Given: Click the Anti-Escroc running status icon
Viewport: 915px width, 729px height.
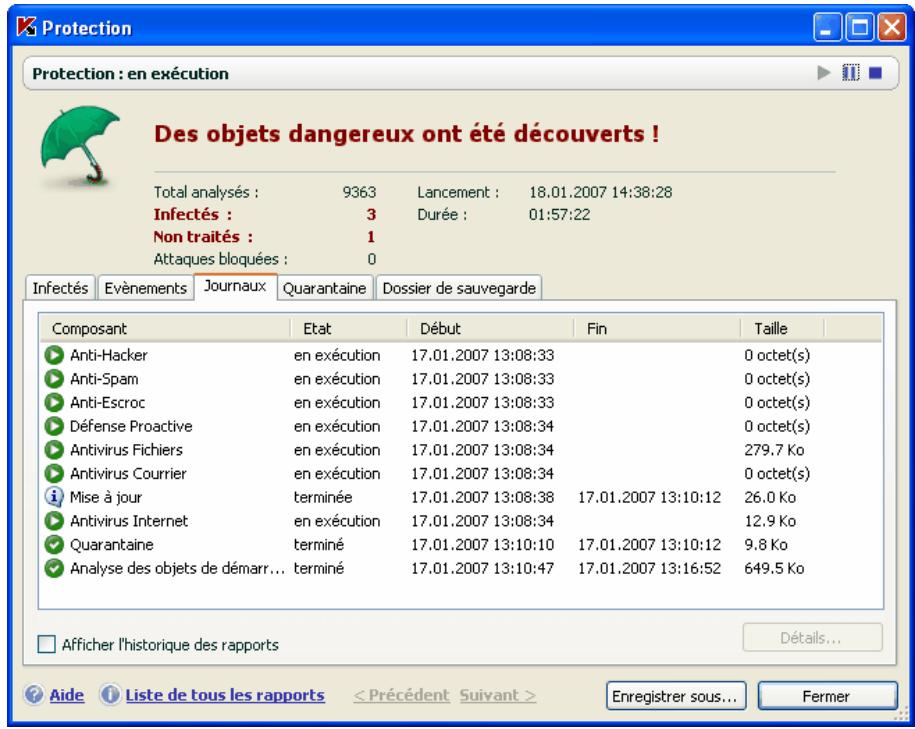Looking at the screenshot, I should [54, 402].
